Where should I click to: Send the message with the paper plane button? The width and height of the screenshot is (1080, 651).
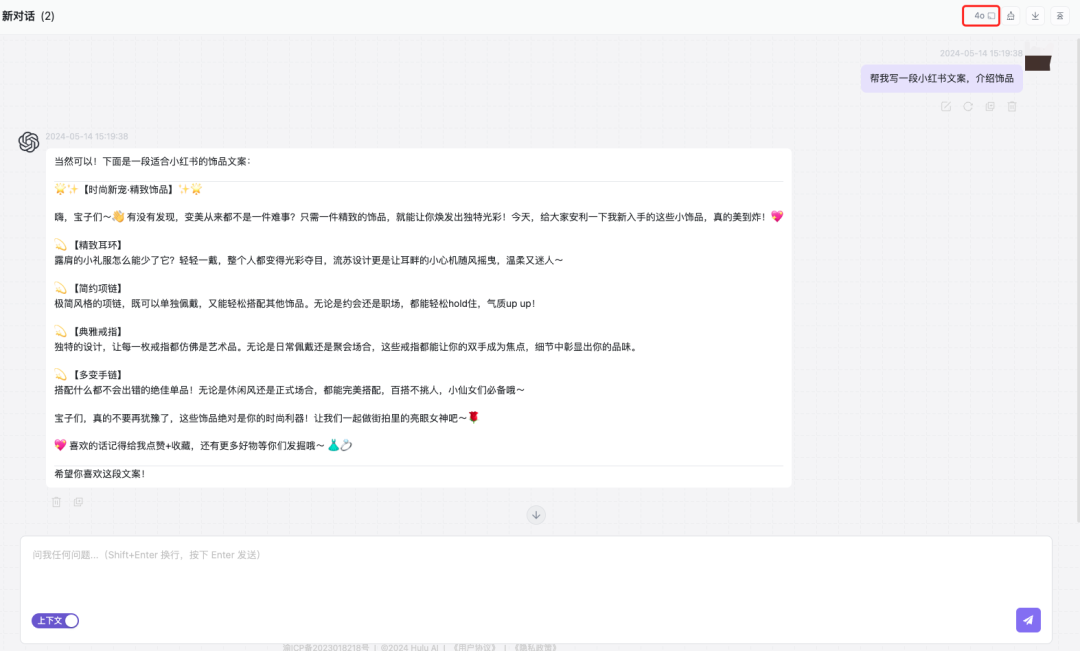tap(1028, 620)
